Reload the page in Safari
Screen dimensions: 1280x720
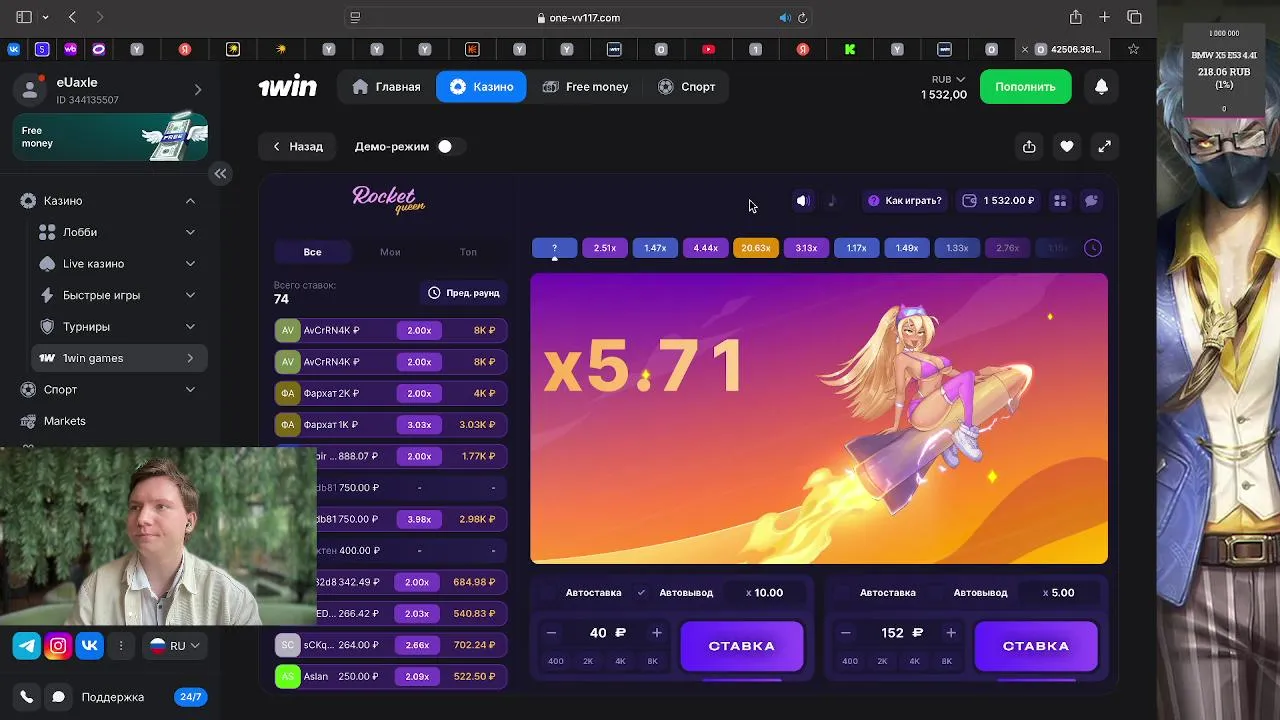[802, 18]
